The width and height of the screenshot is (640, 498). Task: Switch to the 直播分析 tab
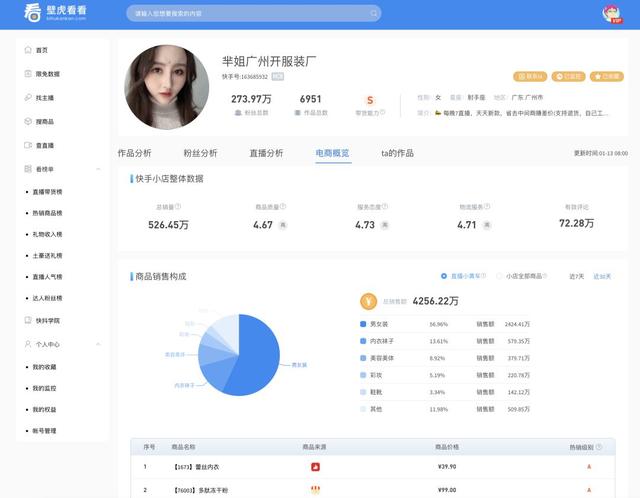[x=266, y=153]
